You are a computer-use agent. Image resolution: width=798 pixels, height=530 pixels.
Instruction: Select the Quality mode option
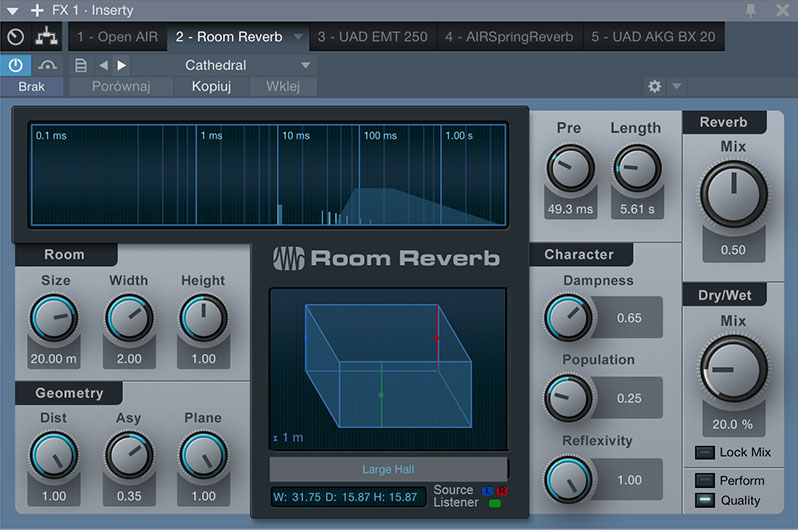coord(705,500)
